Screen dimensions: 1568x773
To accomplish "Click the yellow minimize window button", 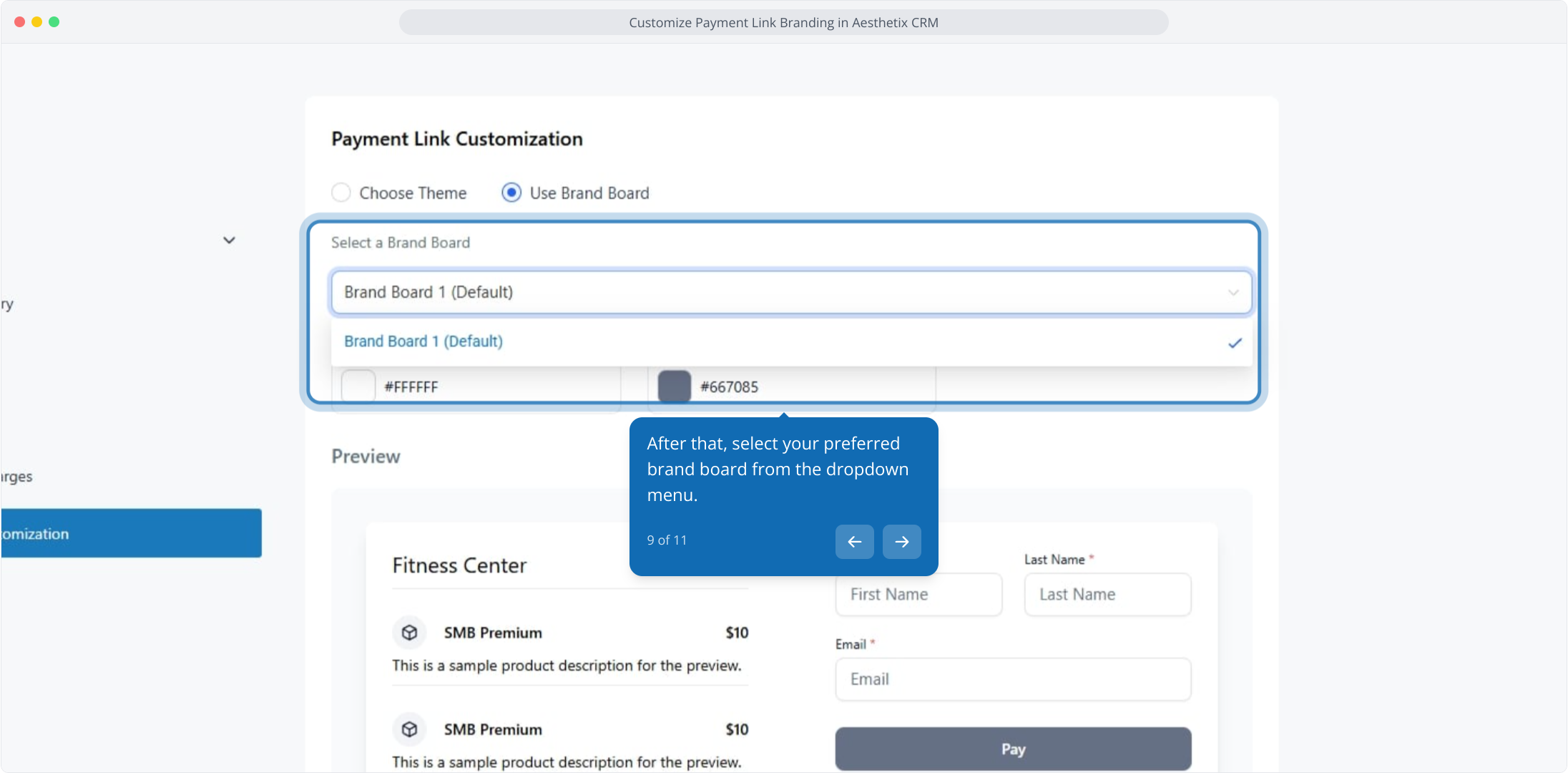I will 36,22.
